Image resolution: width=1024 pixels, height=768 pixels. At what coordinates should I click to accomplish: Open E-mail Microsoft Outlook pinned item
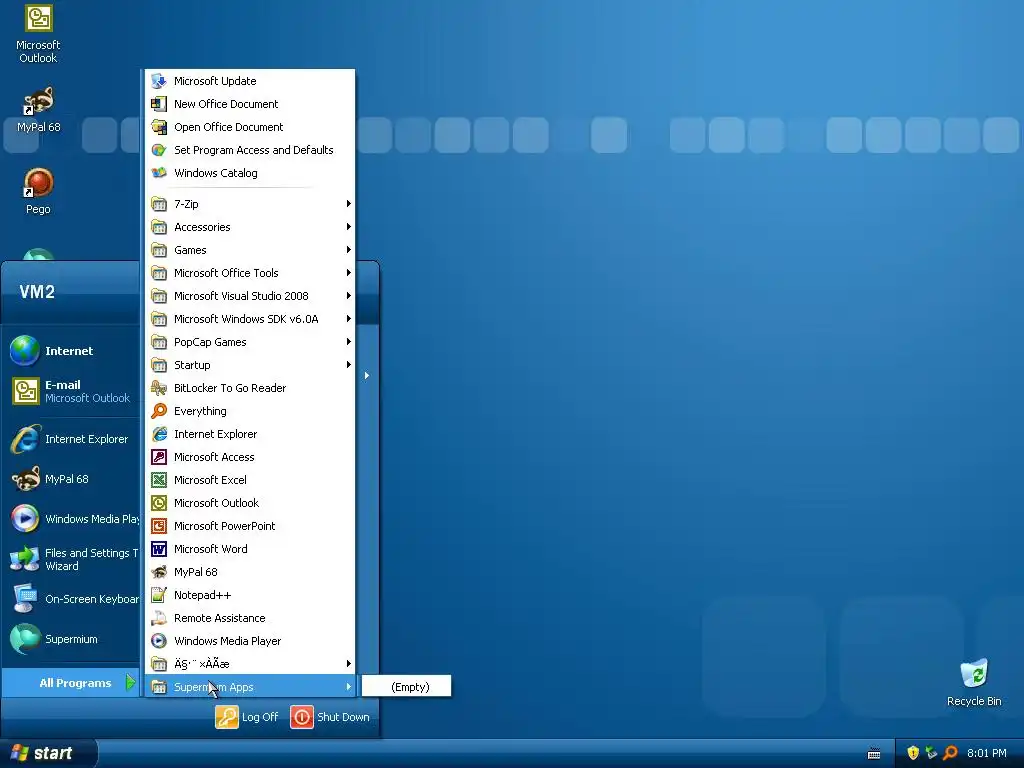click(x=71, y=391)
